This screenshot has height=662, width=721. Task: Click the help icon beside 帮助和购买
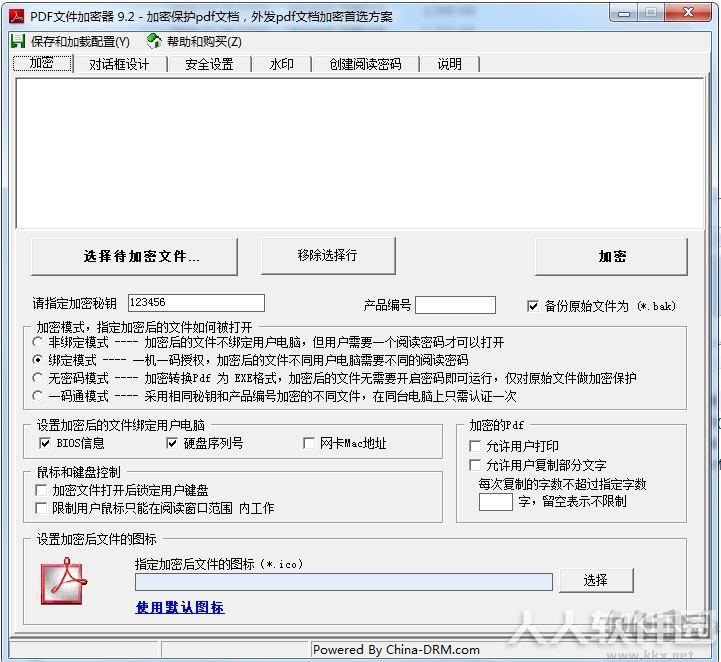click(x=154, y=41)
